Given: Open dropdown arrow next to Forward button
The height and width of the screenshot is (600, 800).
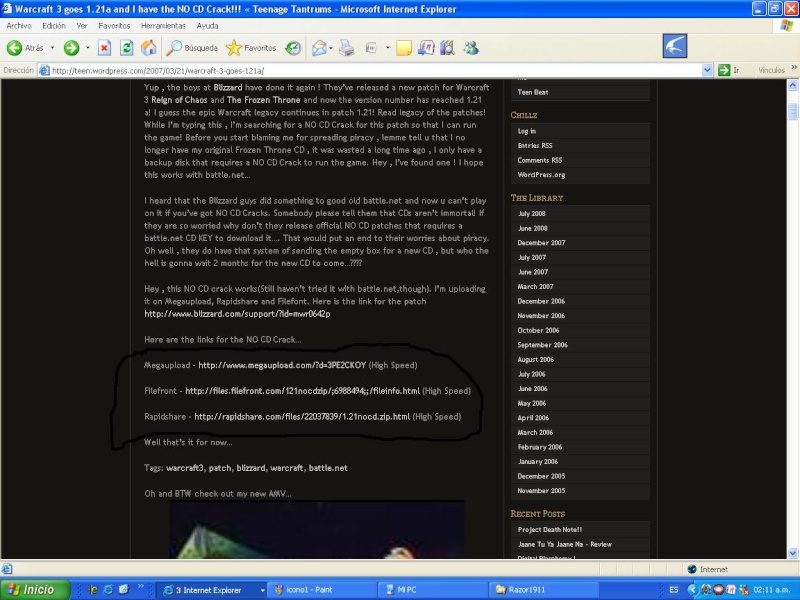Looking at the screenshot, I should point(88,48).
